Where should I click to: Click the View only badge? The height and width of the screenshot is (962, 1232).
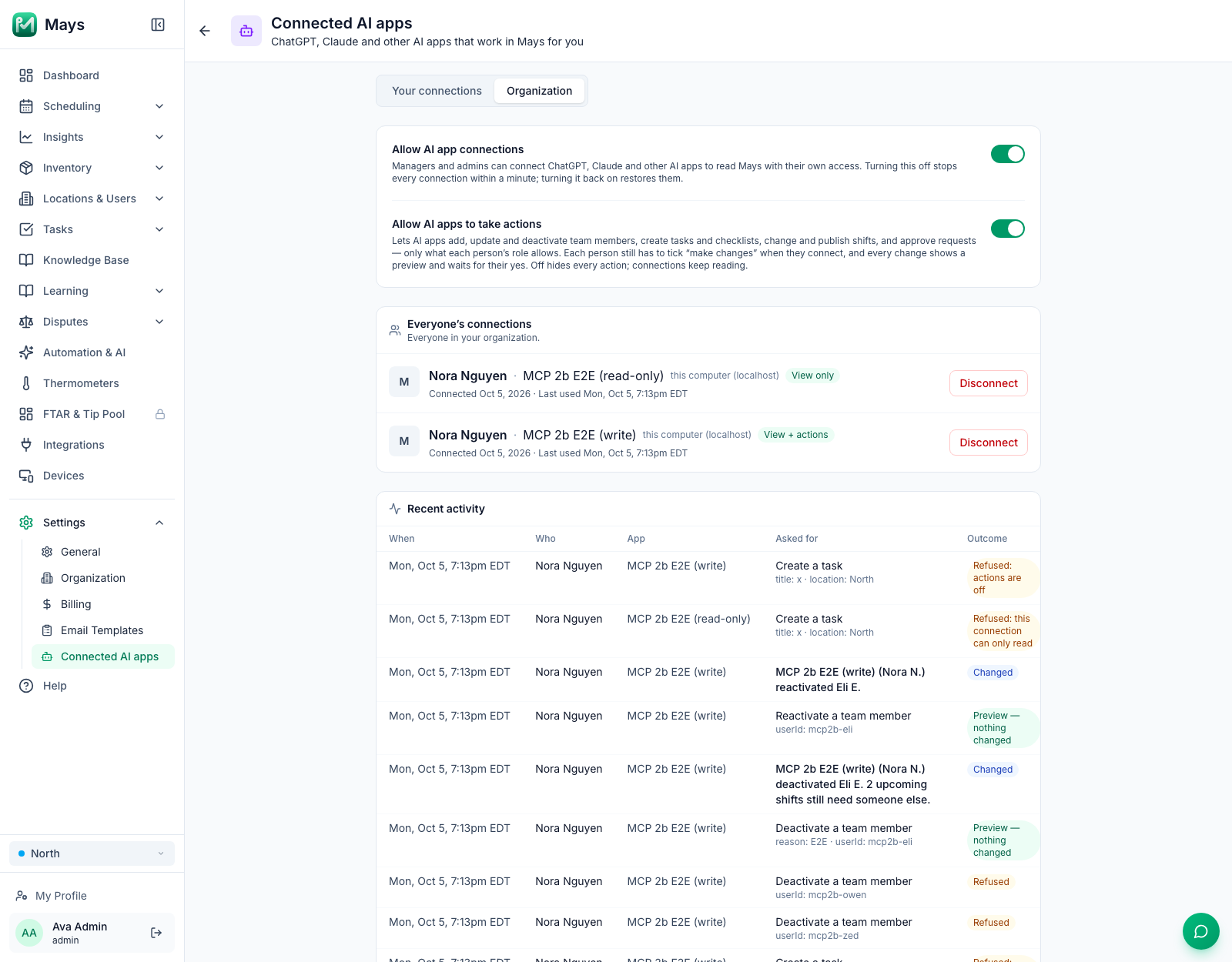pos(812,376)
